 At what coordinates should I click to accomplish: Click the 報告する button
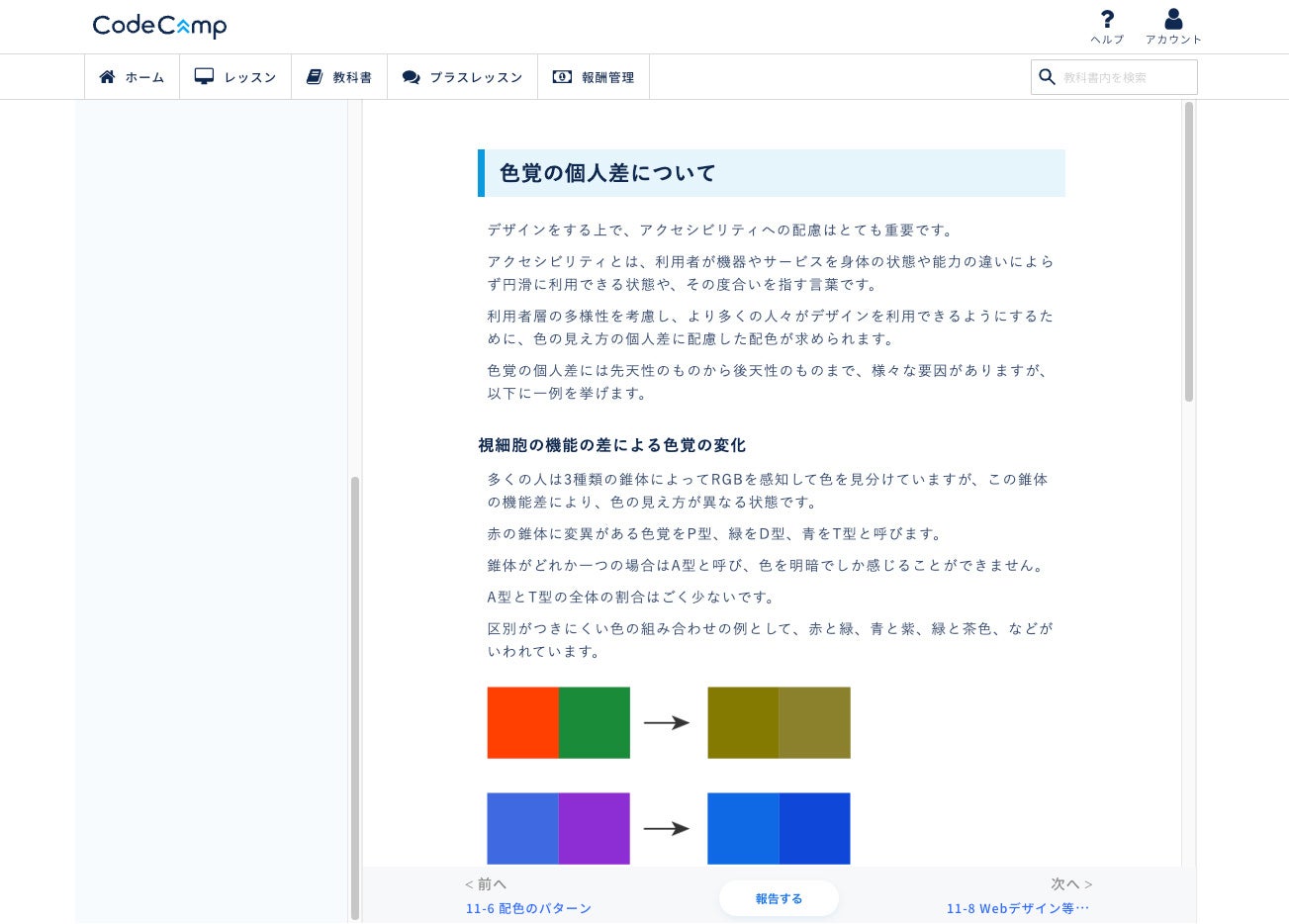pos(779,898)
